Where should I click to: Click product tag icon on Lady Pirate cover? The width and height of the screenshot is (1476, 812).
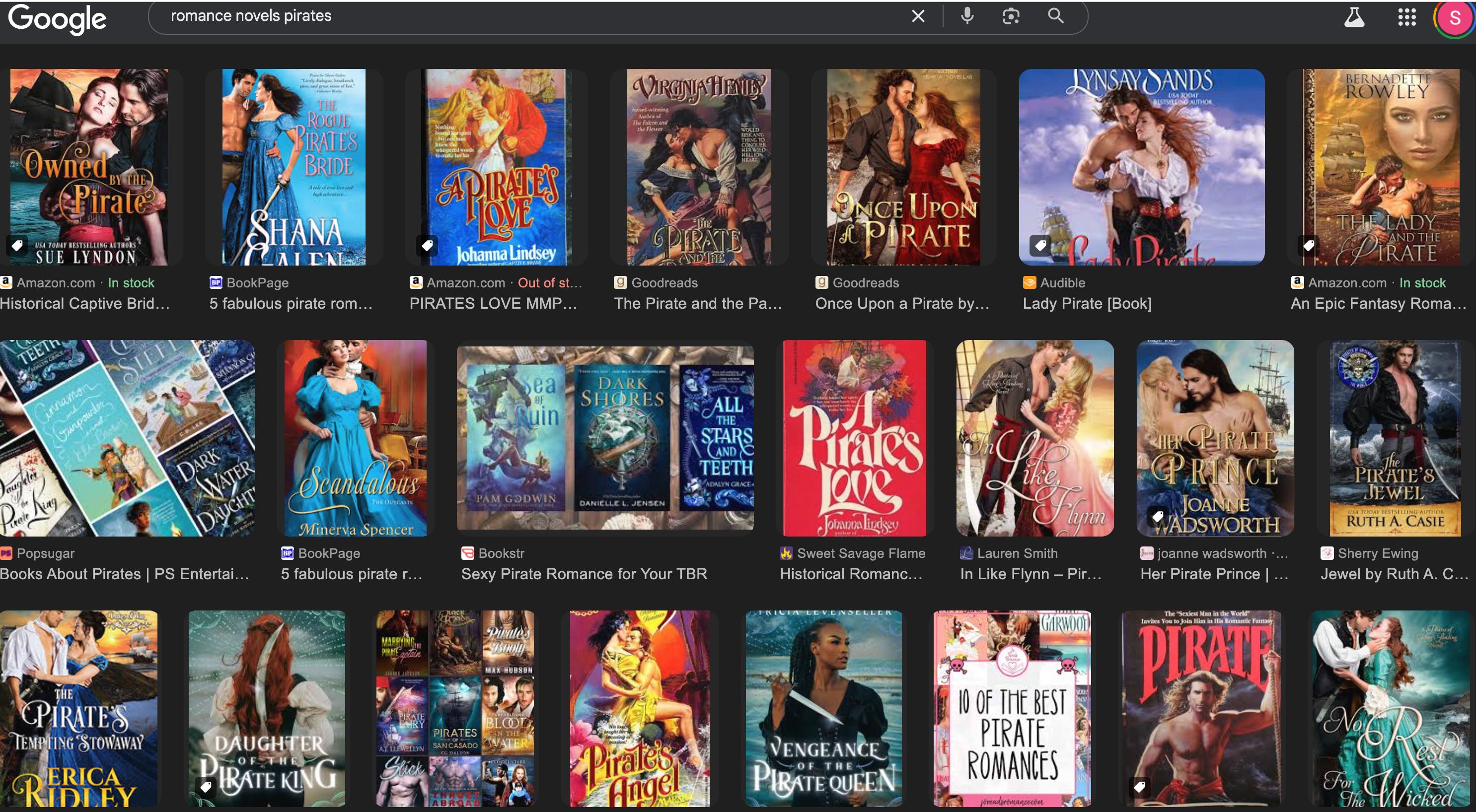[1040, 246]
